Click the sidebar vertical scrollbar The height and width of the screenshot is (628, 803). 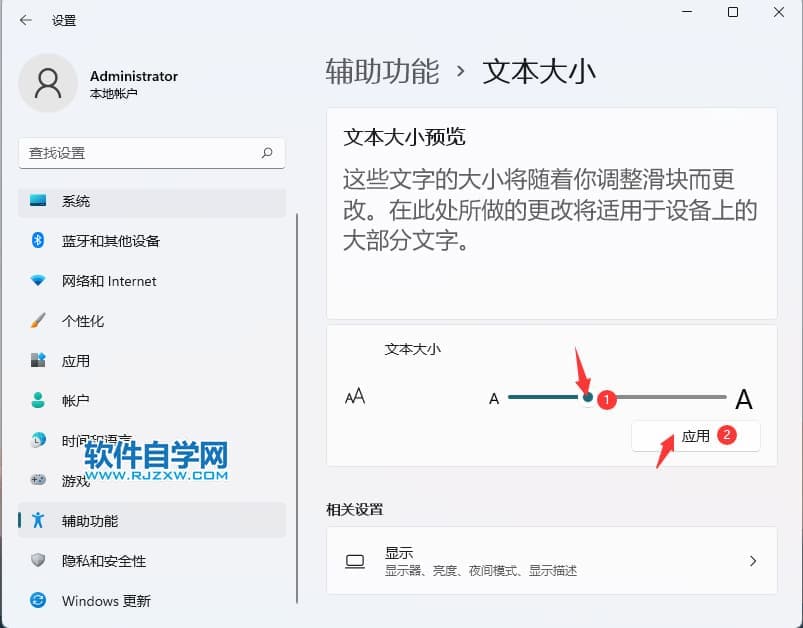pos(297,400)
